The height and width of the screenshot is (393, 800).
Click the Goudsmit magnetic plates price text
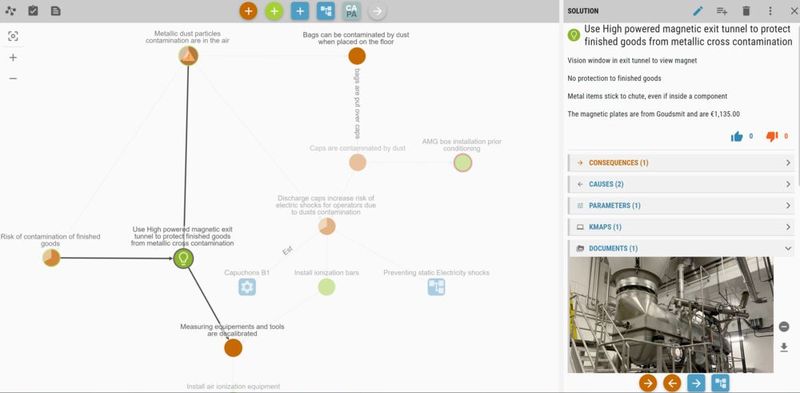[x=654, y=114]
